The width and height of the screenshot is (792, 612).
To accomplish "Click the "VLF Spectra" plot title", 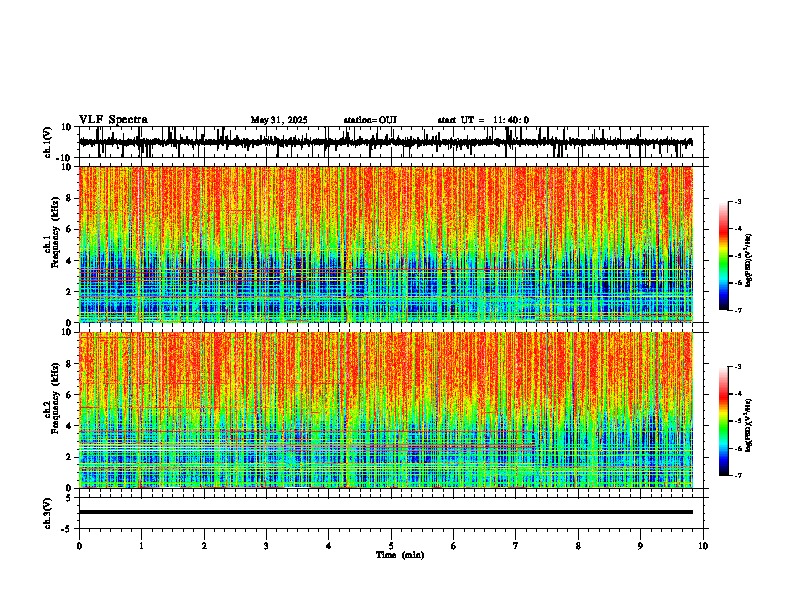I will (x=113, y=120).
